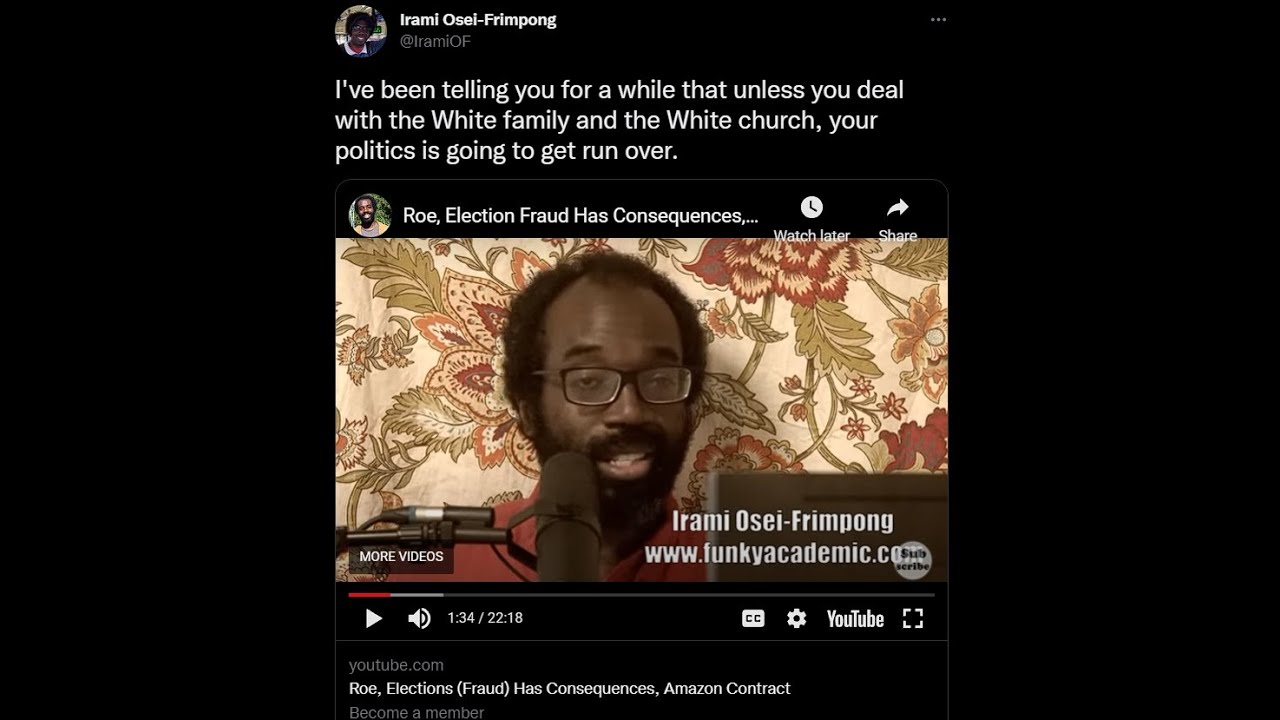Play the embedded YouTube video
Viewport: 1280px width, 720px height.
tap(374, 619)
